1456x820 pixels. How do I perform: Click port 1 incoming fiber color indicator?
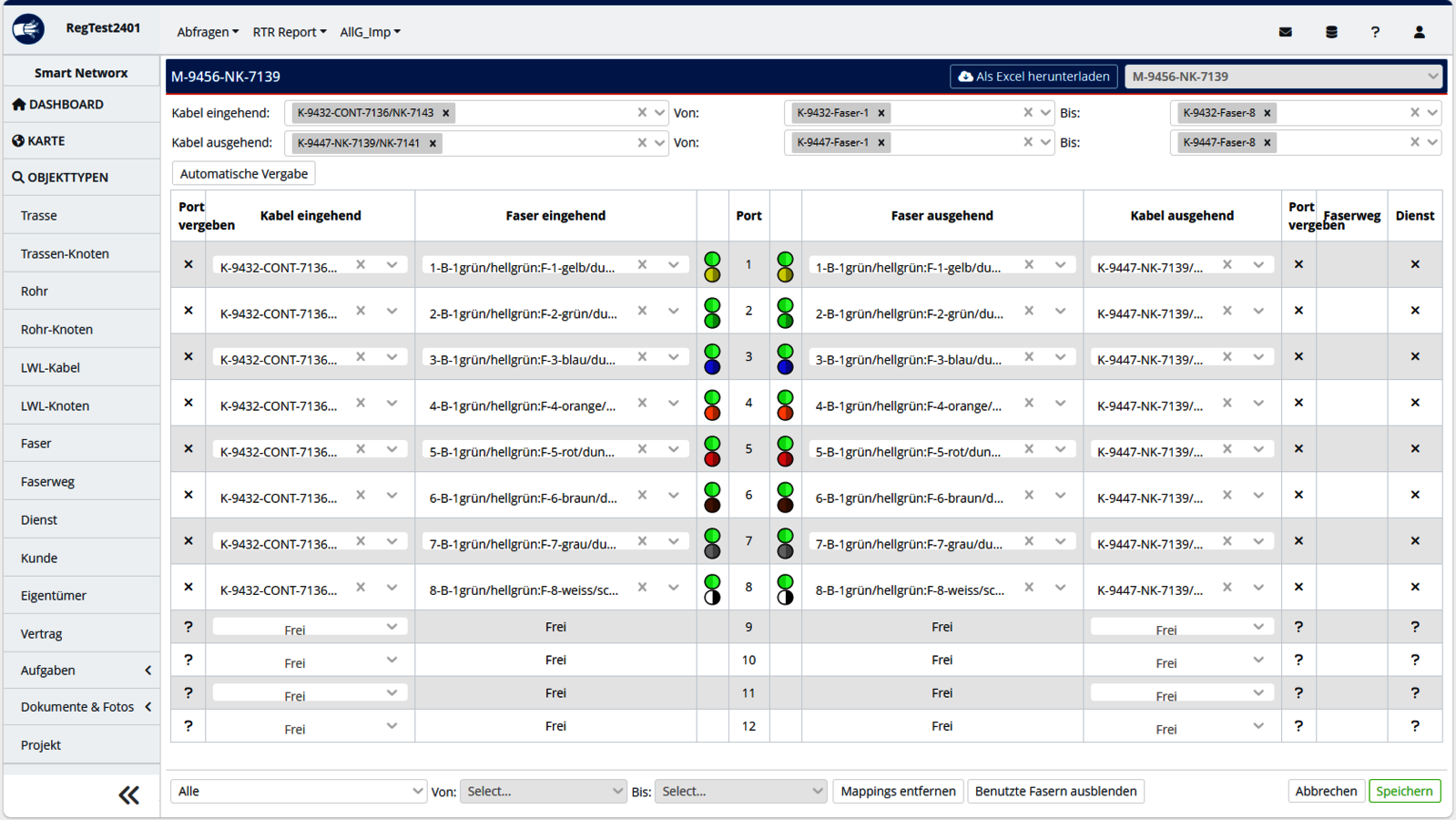point(712,266)
